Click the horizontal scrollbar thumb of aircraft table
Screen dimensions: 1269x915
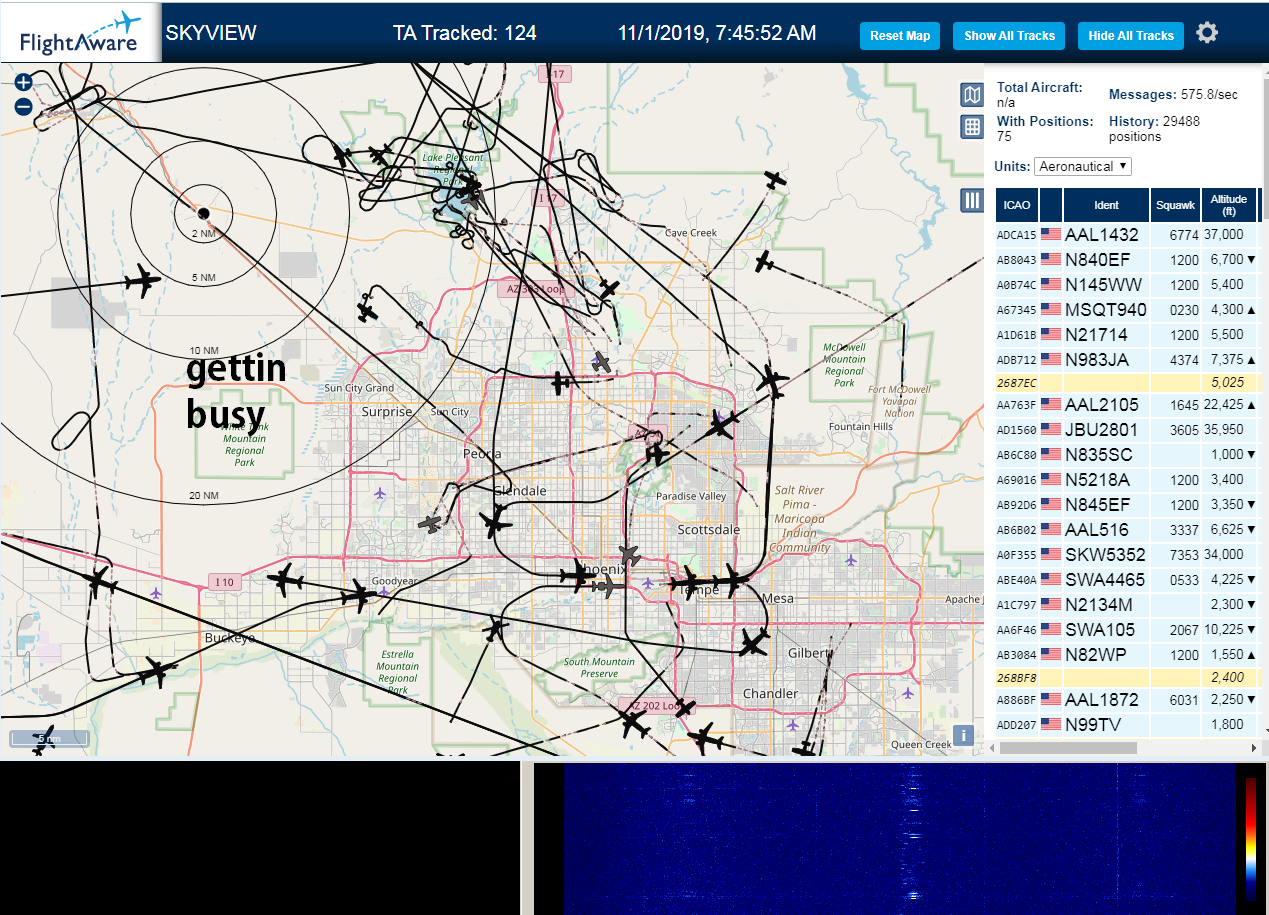pyautogui.click(x=1068, y=747)
